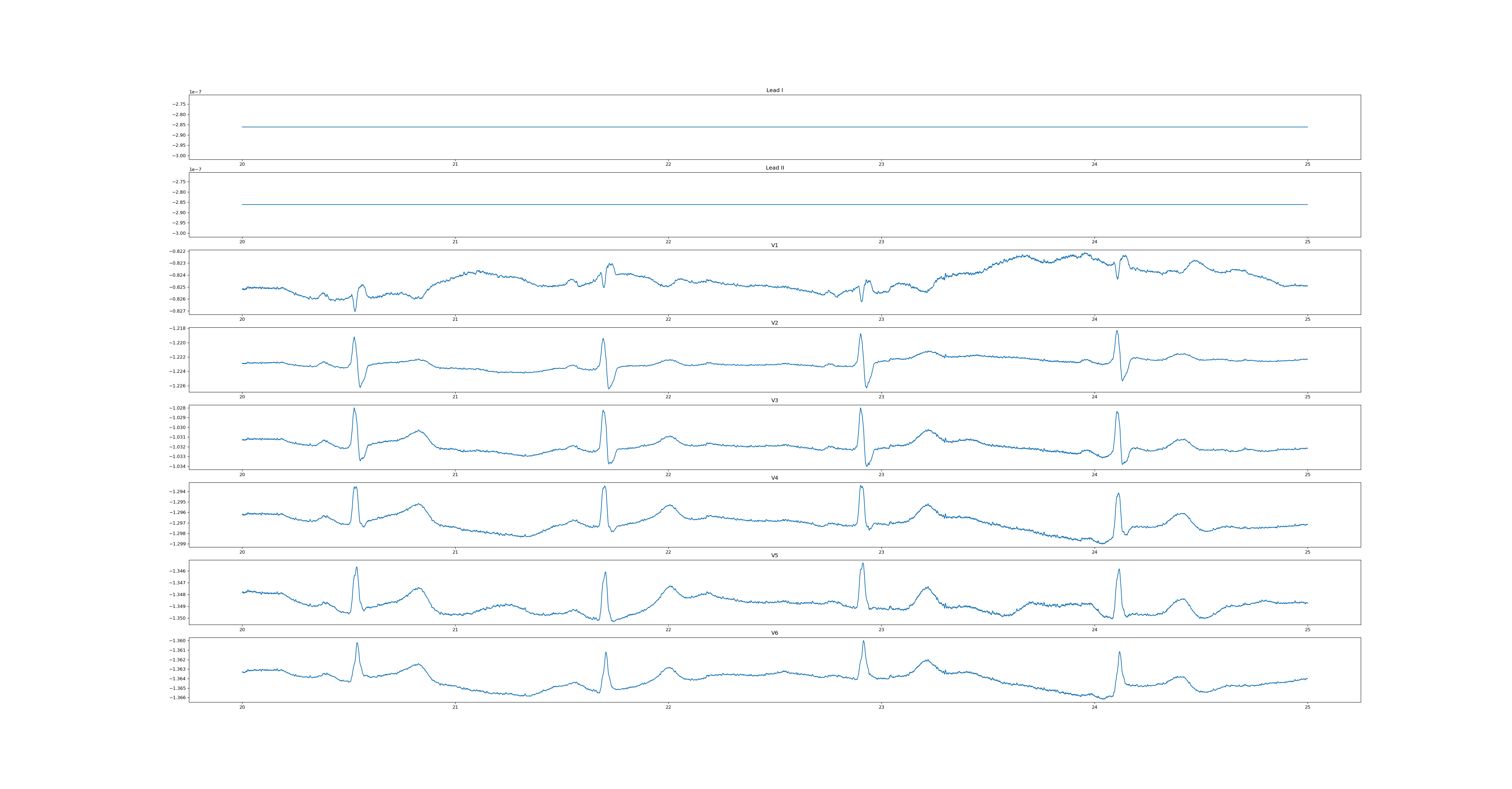Image resolution: width=1512 pixels, height=789 pixels.
Task: Click y-axis label −0.827 on V1 plot
Action: [x=177, y=311]
